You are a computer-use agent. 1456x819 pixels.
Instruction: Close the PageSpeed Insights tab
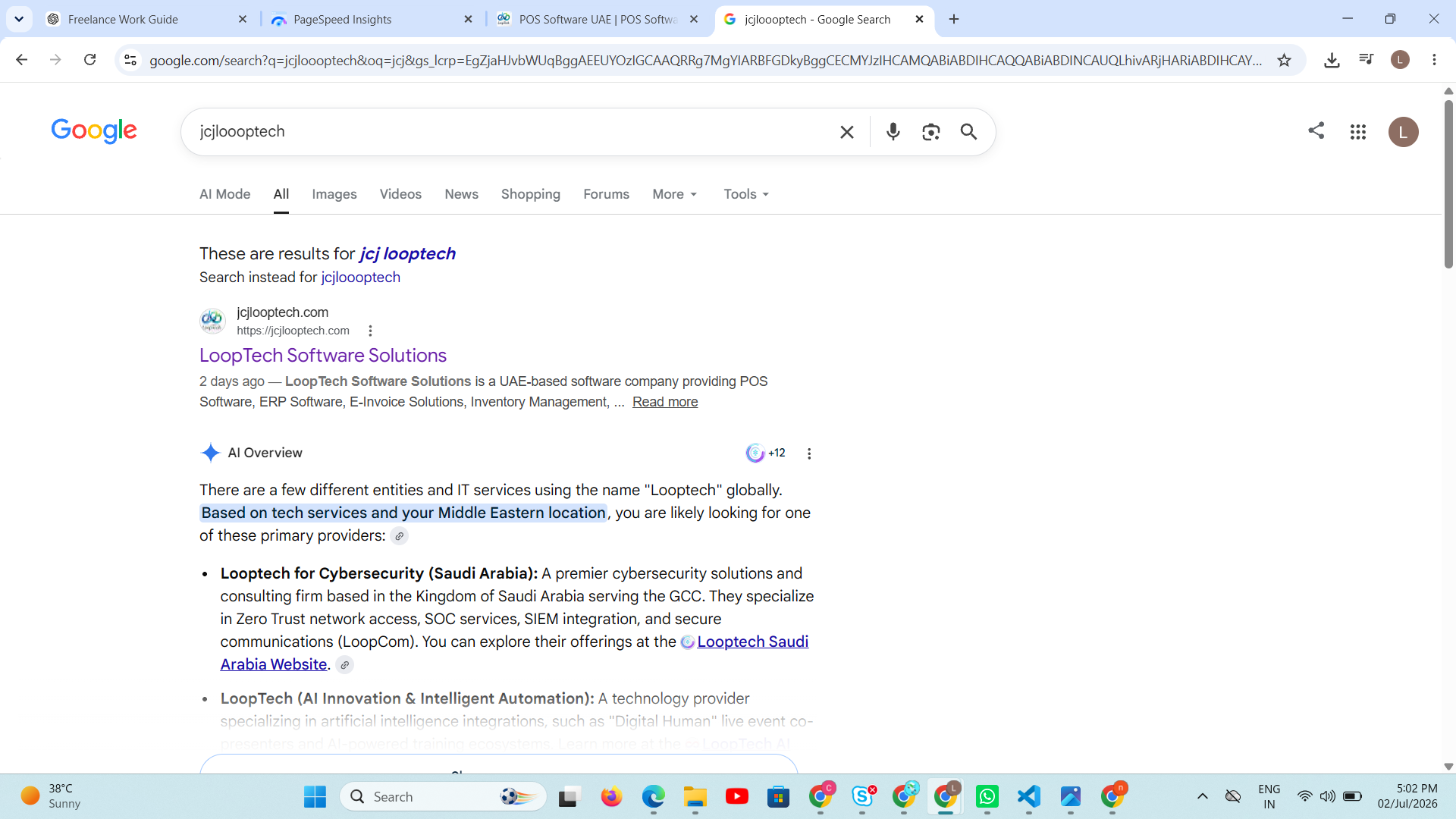(468, 20)
